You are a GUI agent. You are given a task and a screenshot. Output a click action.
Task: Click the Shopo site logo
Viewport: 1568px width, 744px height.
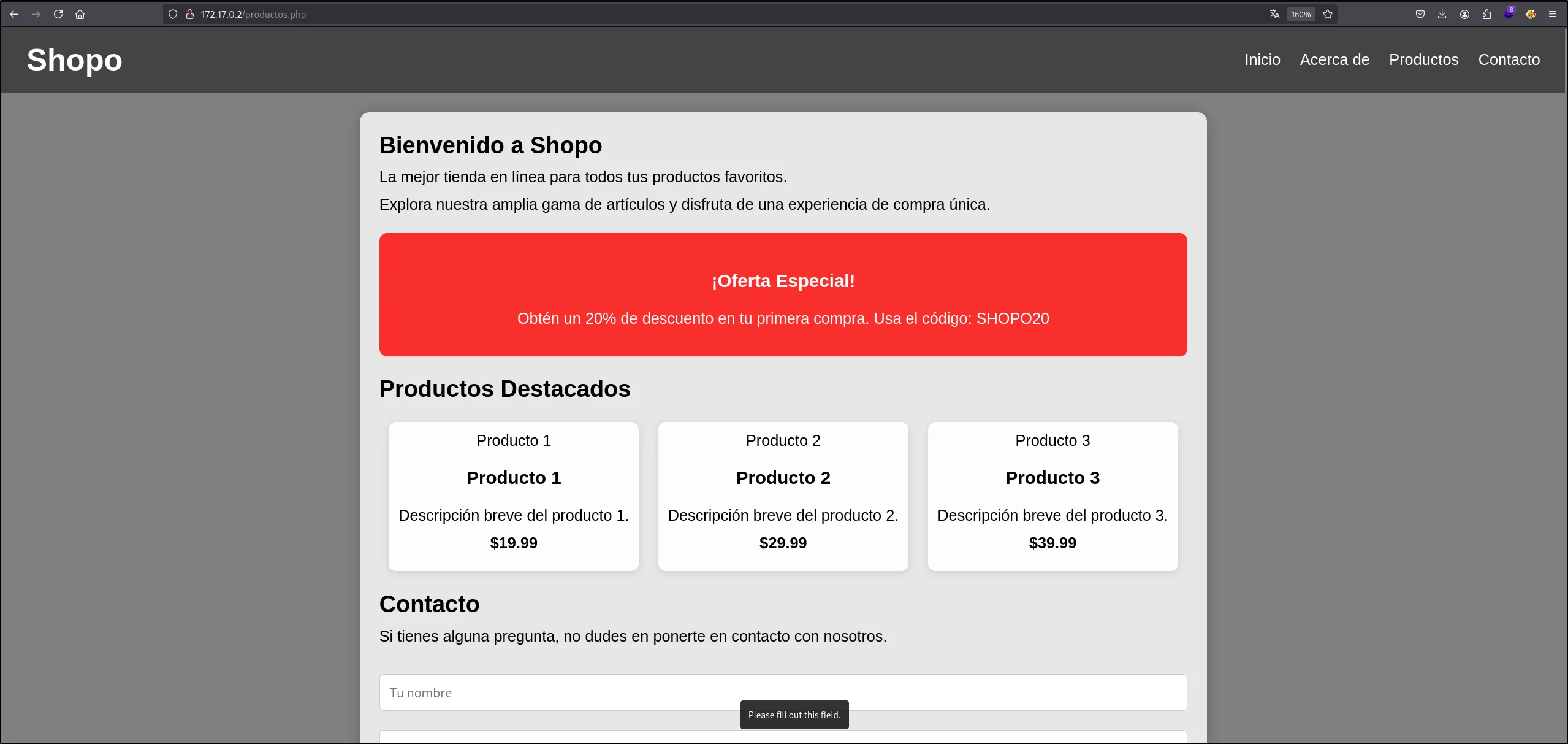(74, 60)
